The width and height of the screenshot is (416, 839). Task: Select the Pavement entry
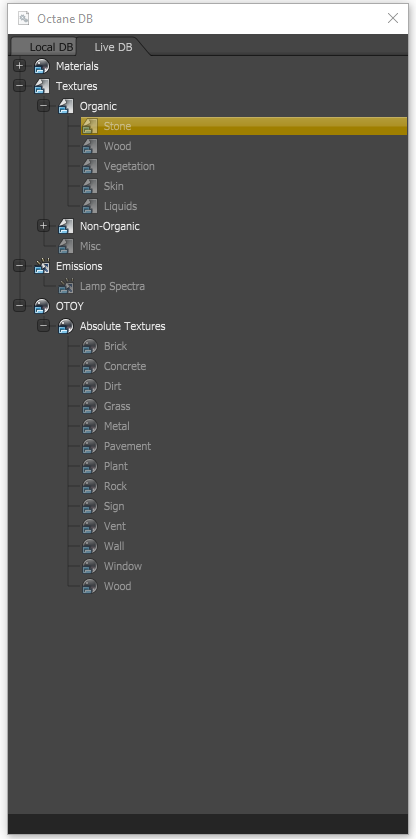coord(127,446)
